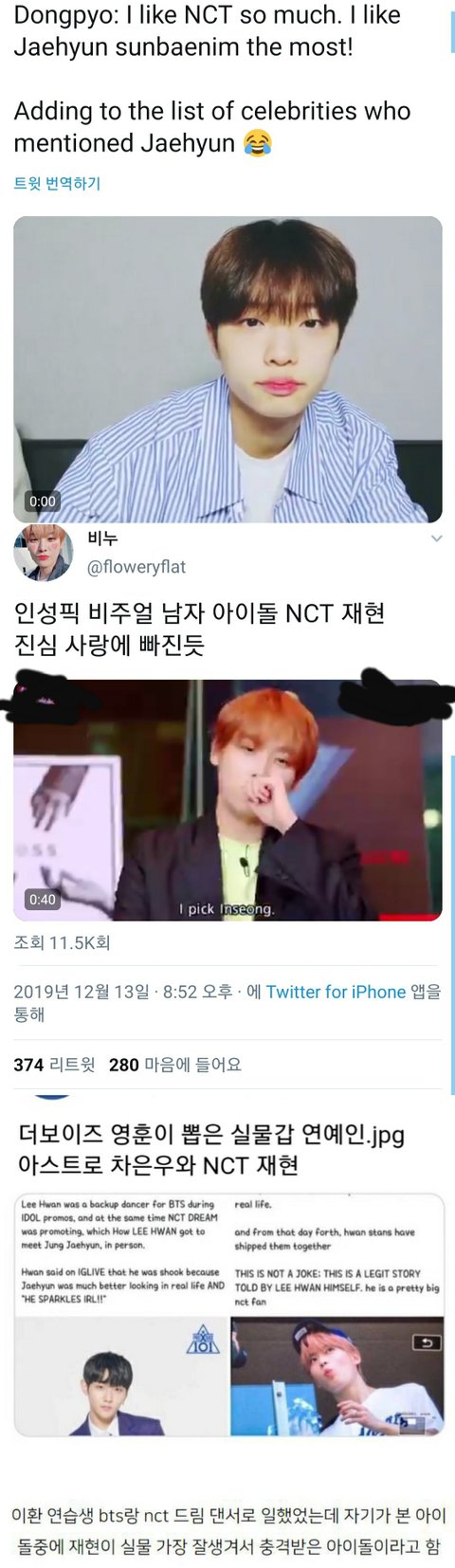The height and width of the screenshot is (1568, 455).
Task: Select the 비누 display name
Action: click(x=102, y=538)
